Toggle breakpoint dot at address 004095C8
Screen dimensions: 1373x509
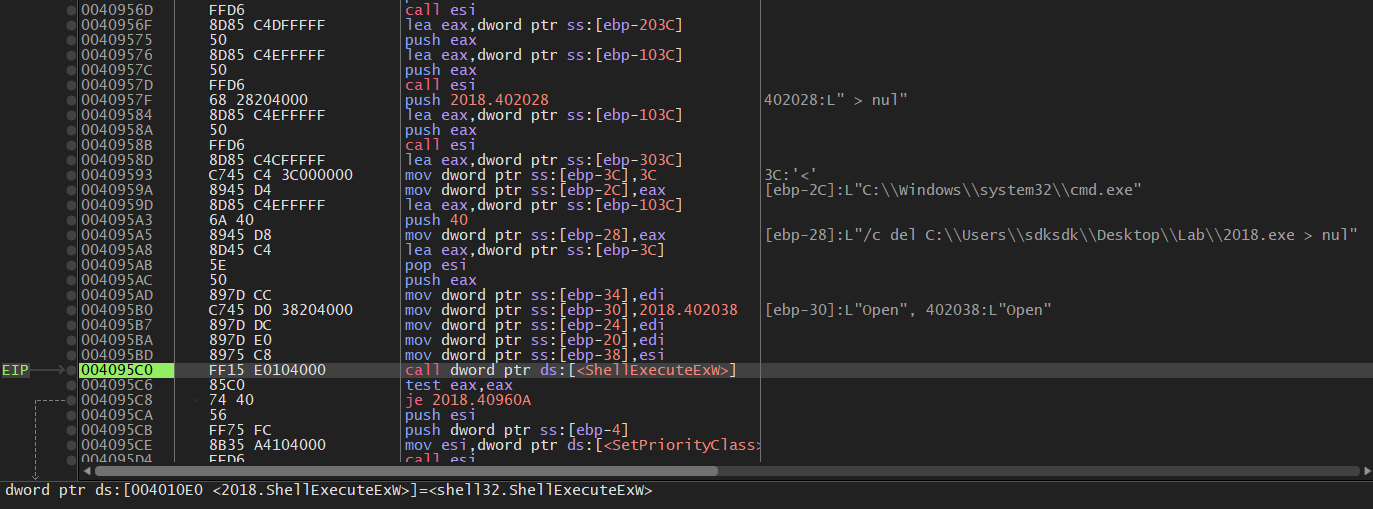pos(71,400)
